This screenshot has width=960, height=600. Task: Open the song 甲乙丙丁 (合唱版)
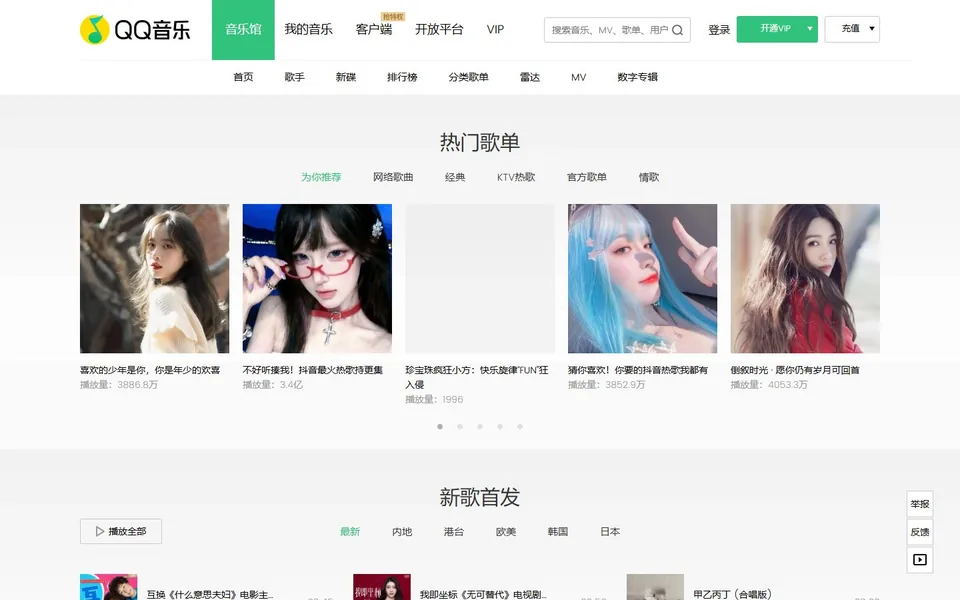tap(732, 594)
